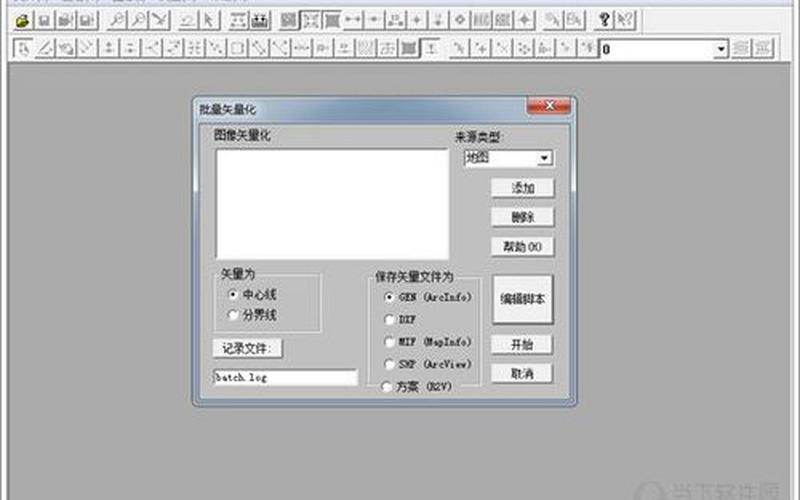Open the 来源类型 source type dropdown
Screen dimensions: 800x500
[x=544, y=158]
